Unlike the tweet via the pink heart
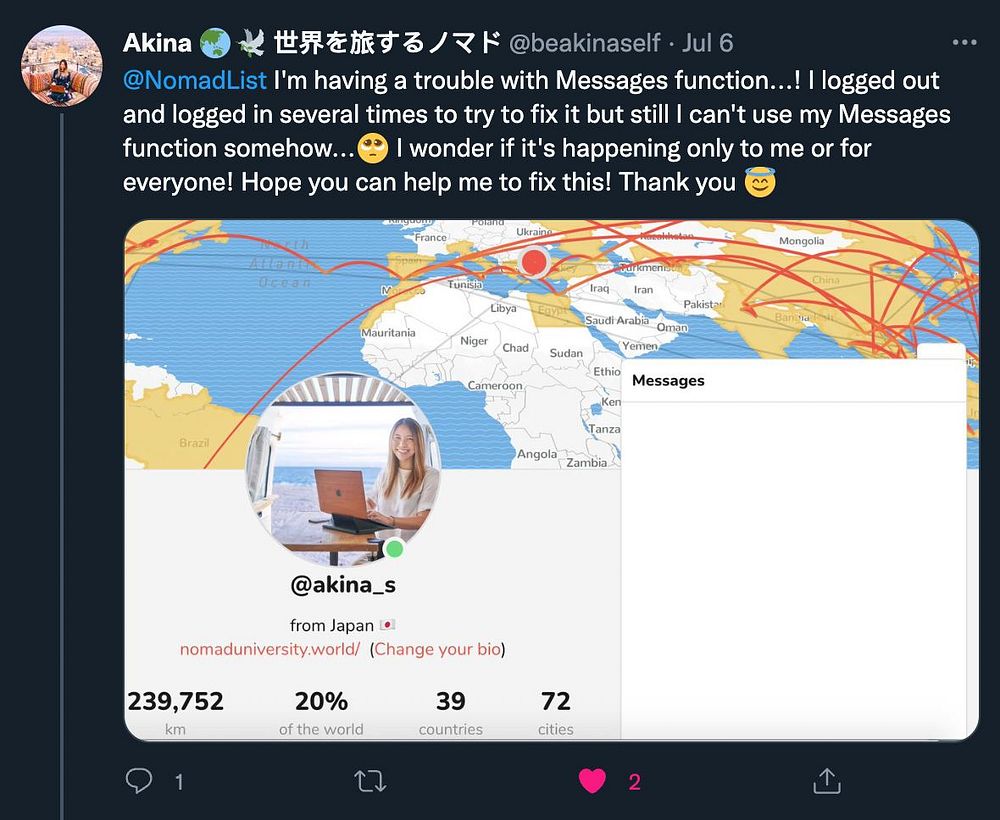 click(x=592, y=781)
